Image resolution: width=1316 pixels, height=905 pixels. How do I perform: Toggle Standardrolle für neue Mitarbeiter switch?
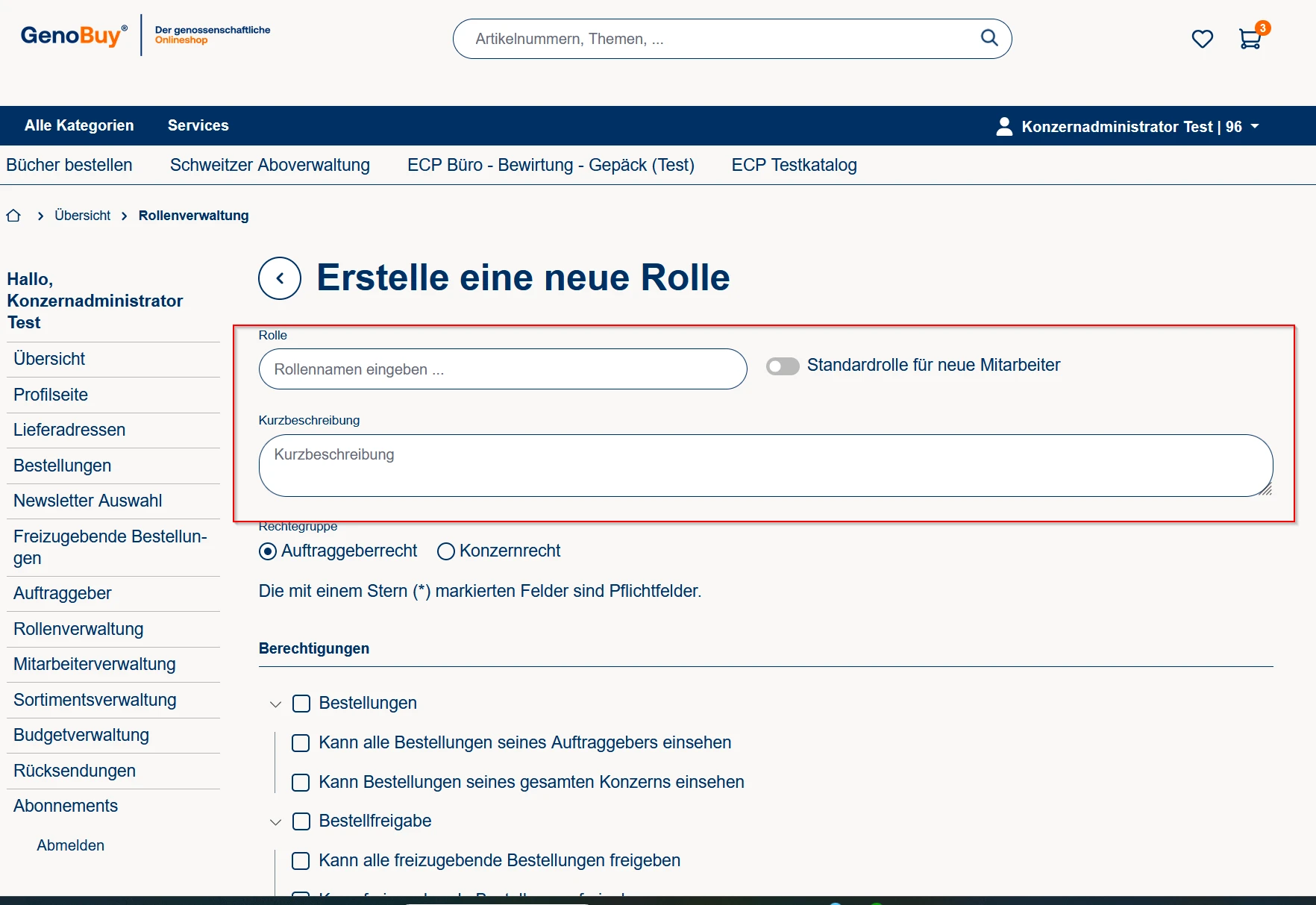pyautogui.click(x=783, y=366)
